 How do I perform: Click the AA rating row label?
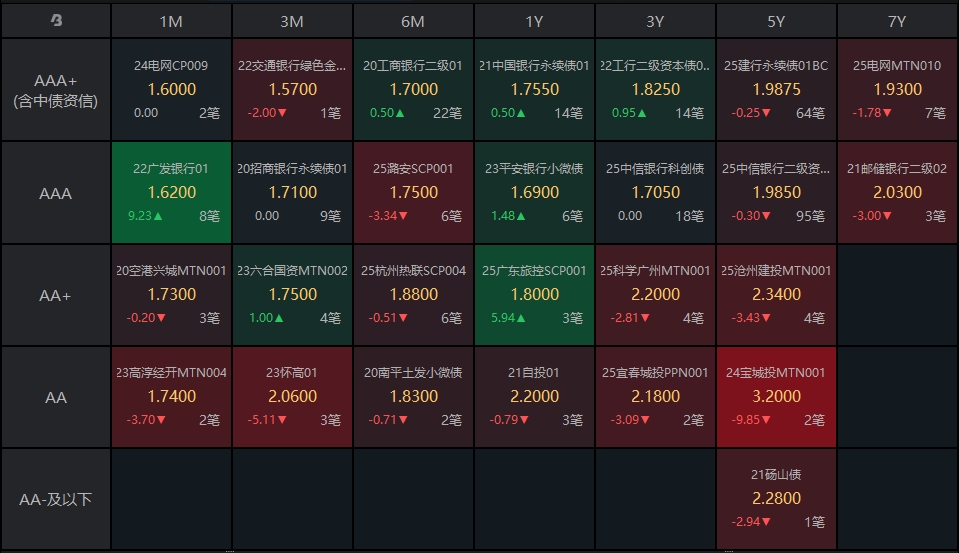(56, 398)
